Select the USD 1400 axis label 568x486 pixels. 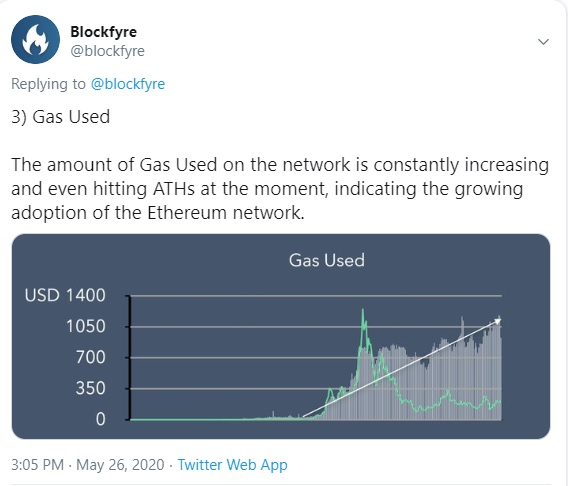[65, 296]
